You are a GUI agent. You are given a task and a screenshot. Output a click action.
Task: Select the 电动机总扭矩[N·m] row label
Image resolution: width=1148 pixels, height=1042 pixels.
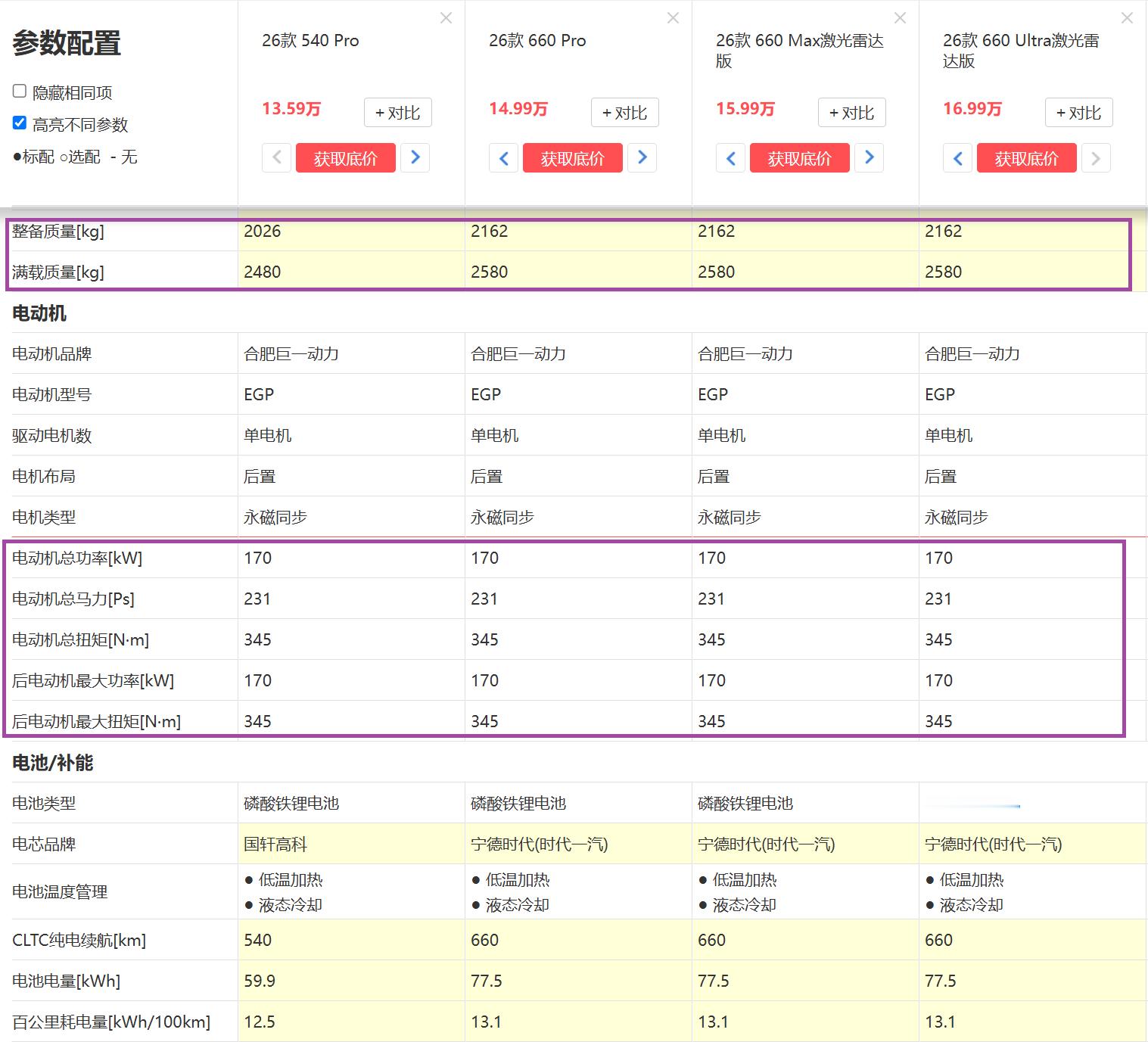point(81,640)
